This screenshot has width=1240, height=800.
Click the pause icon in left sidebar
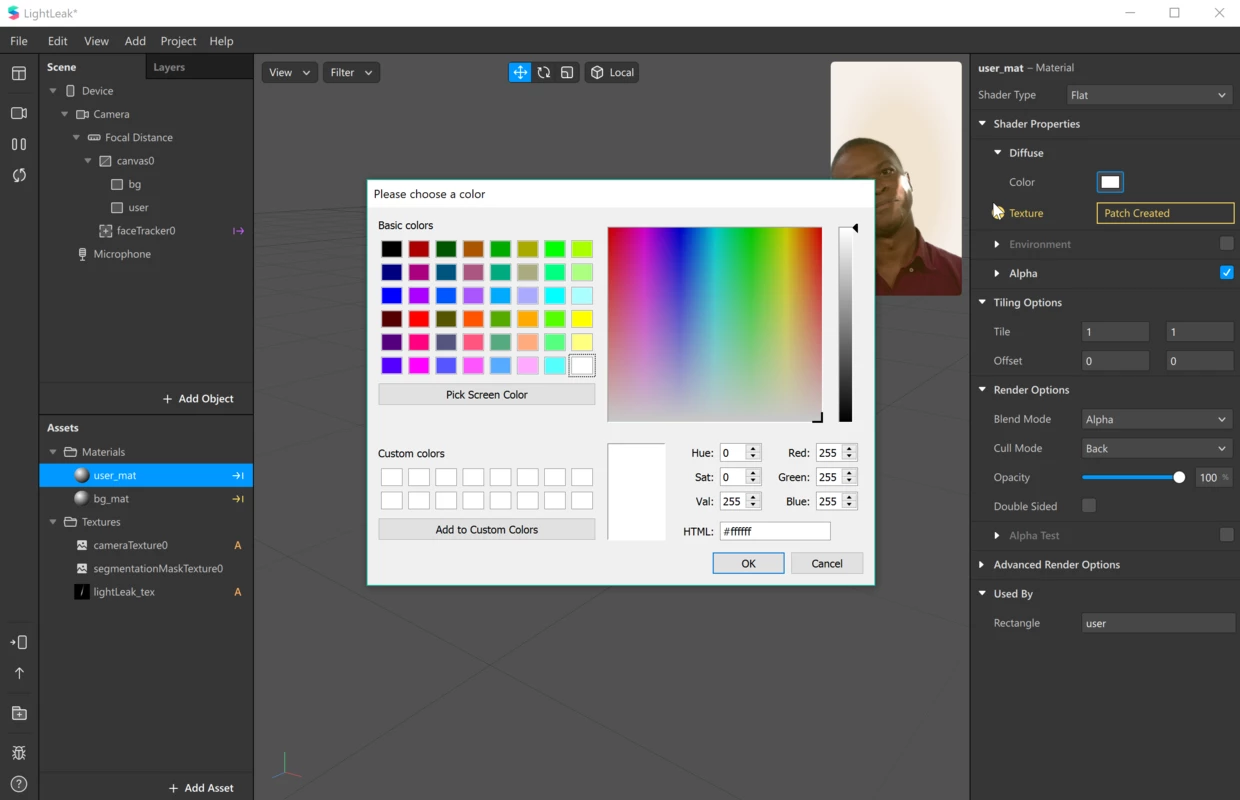coord(19,144)
